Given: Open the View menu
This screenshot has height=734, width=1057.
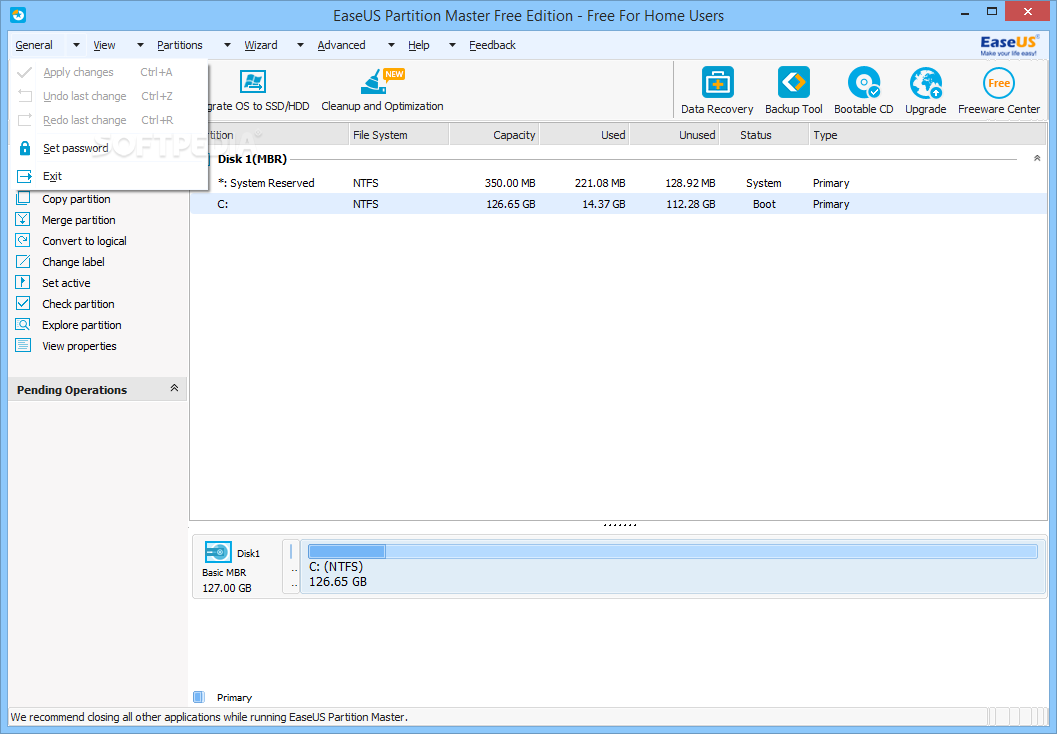Looking at the screenshot, I should [x=104, y=45].
